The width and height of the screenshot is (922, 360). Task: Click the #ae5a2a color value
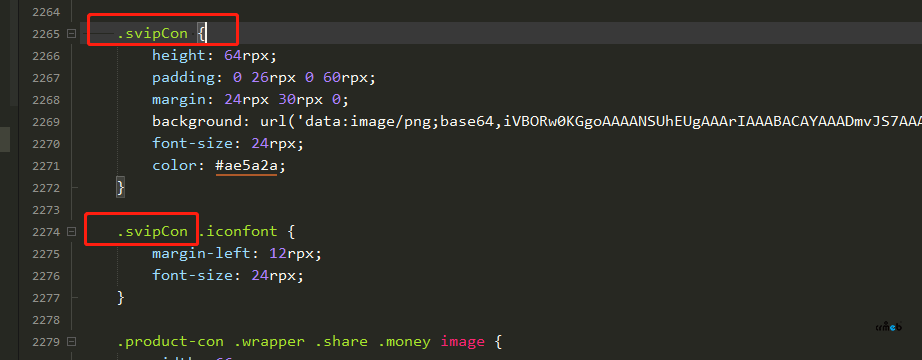246,166
